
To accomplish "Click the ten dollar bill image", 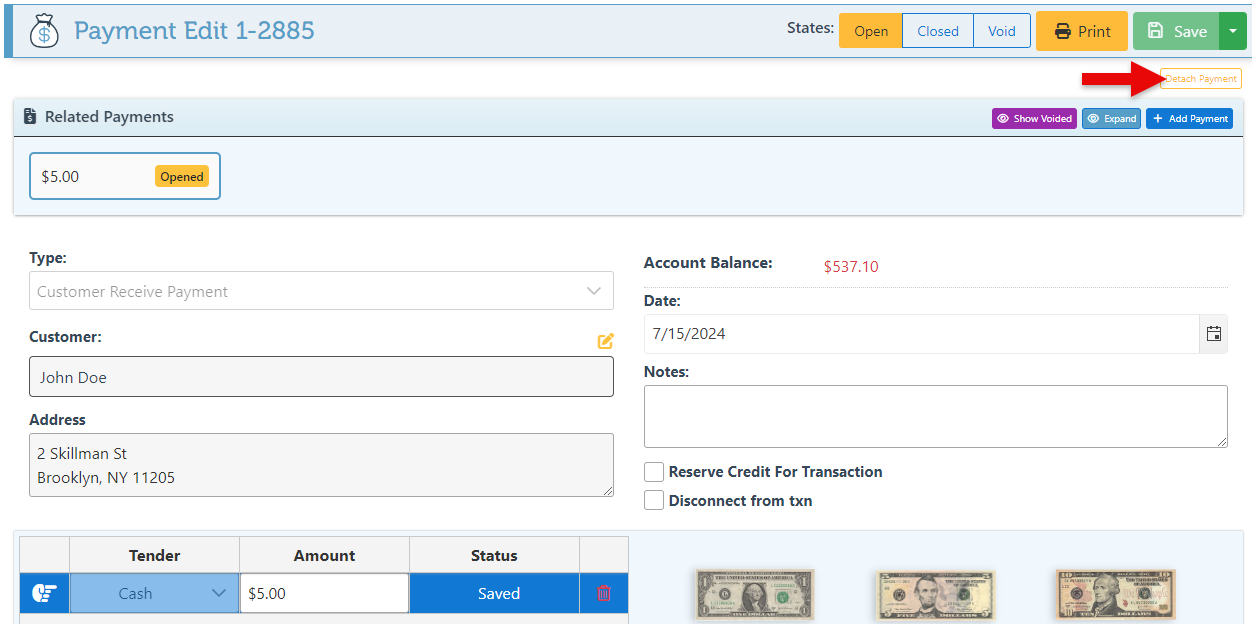I will (1115, 595).
